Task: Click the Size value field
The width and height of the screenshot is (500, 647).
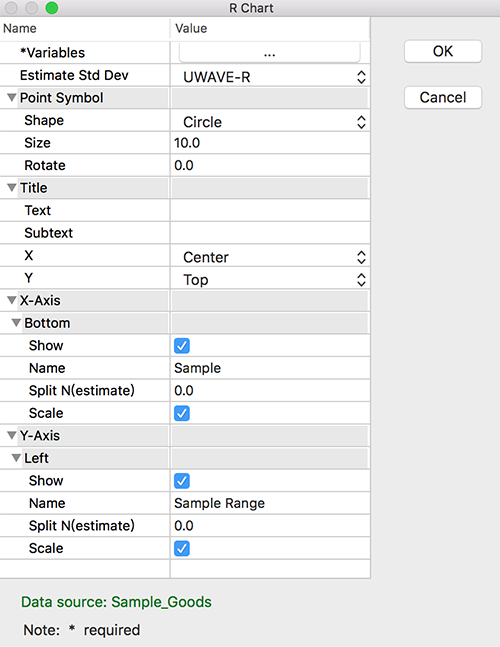Action: pos(270,143)
